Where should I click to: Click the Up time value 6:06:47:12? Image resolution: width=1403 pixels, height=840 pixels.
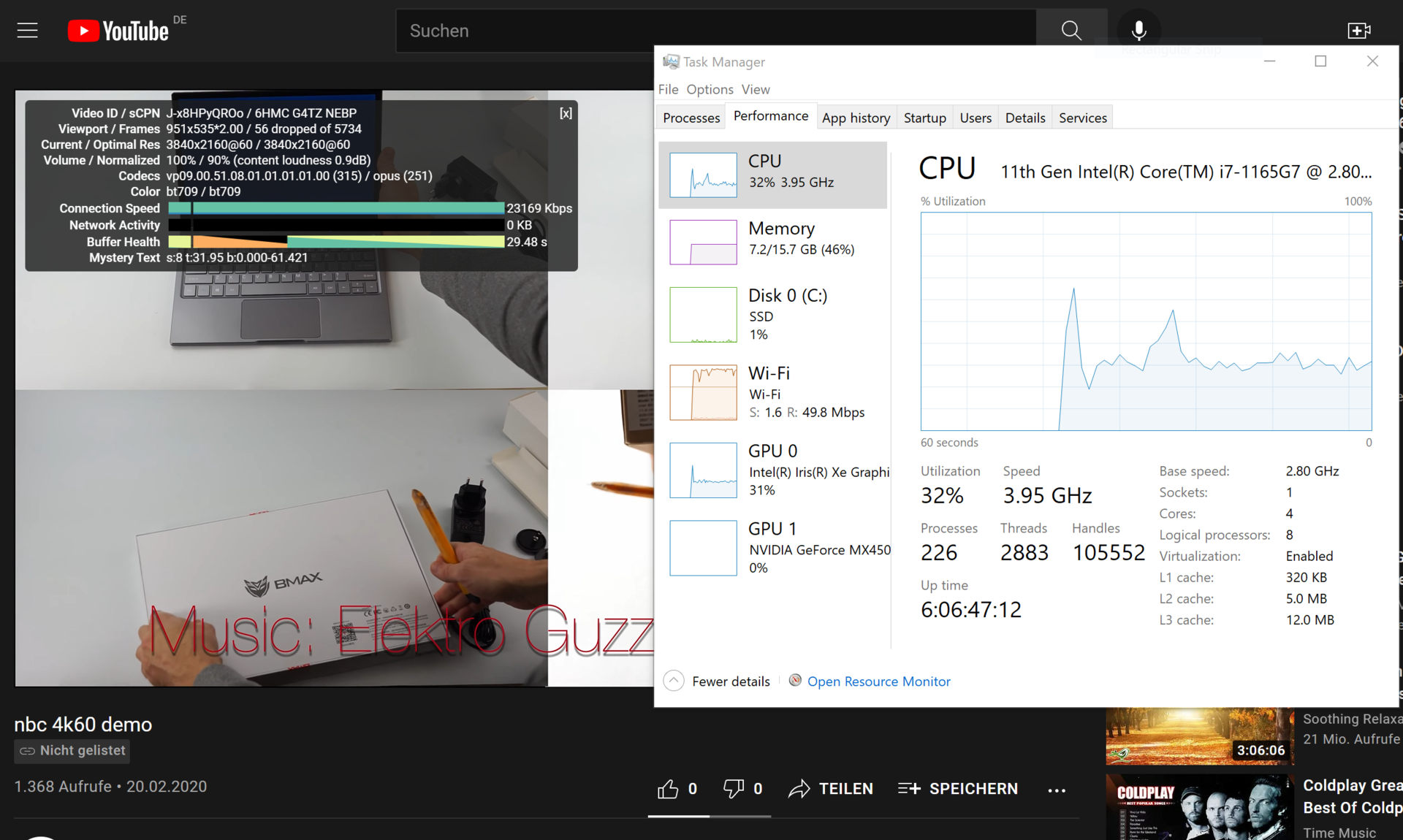click(x=971, y=609)
